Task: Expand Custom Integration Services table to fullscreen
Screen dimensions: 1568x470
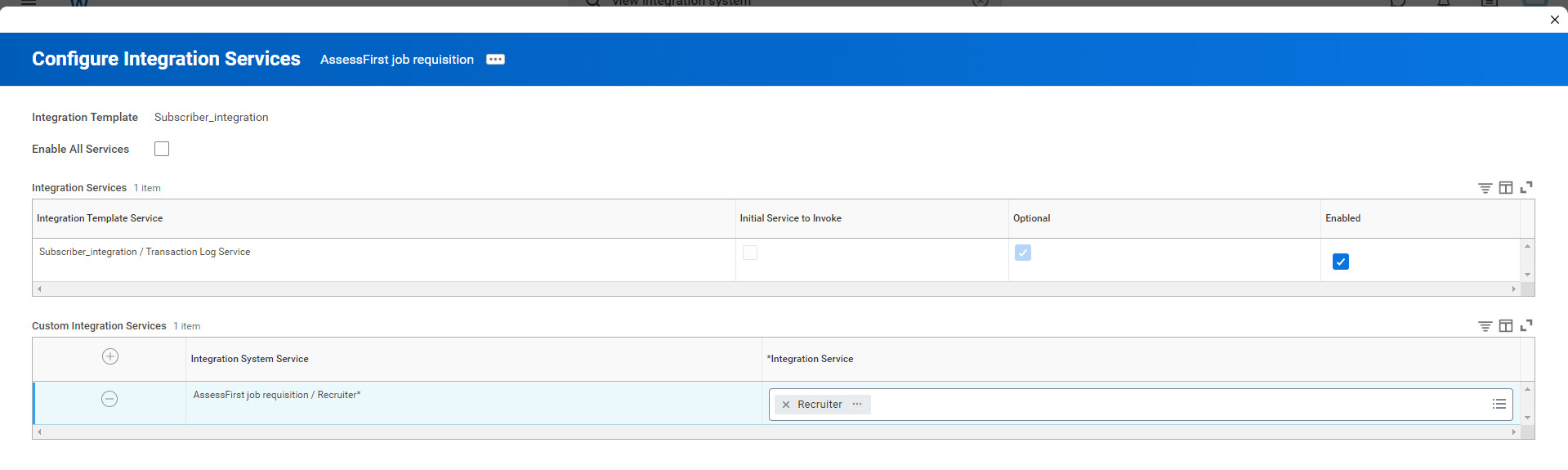Action: tap(1526, 326)
